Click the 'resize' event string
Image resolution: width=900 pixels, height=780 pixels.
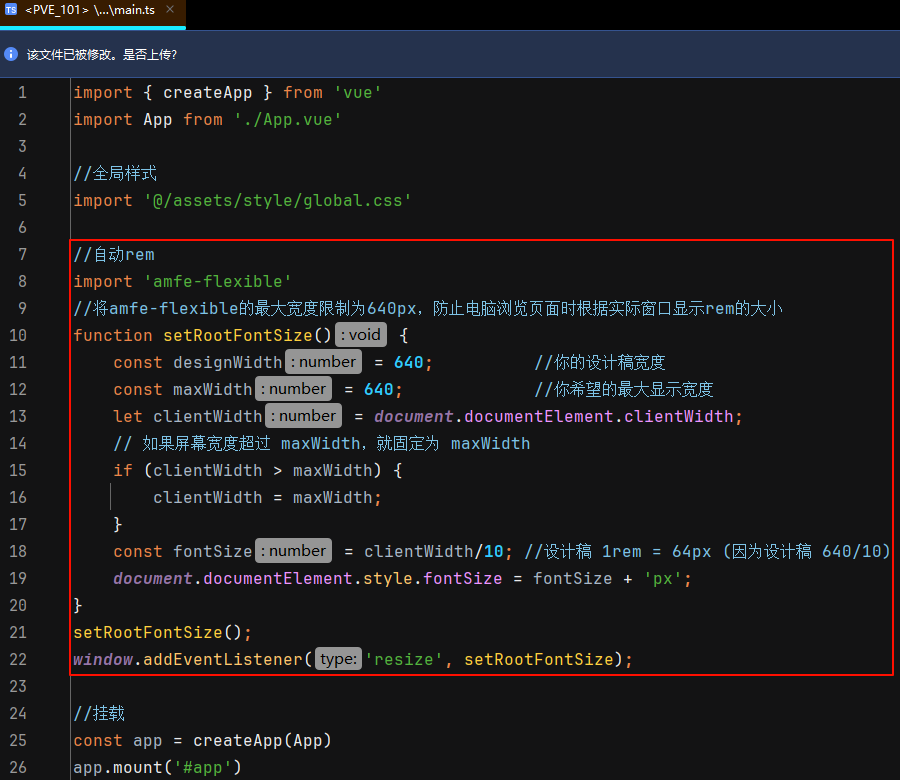click(x=404, y=659)
